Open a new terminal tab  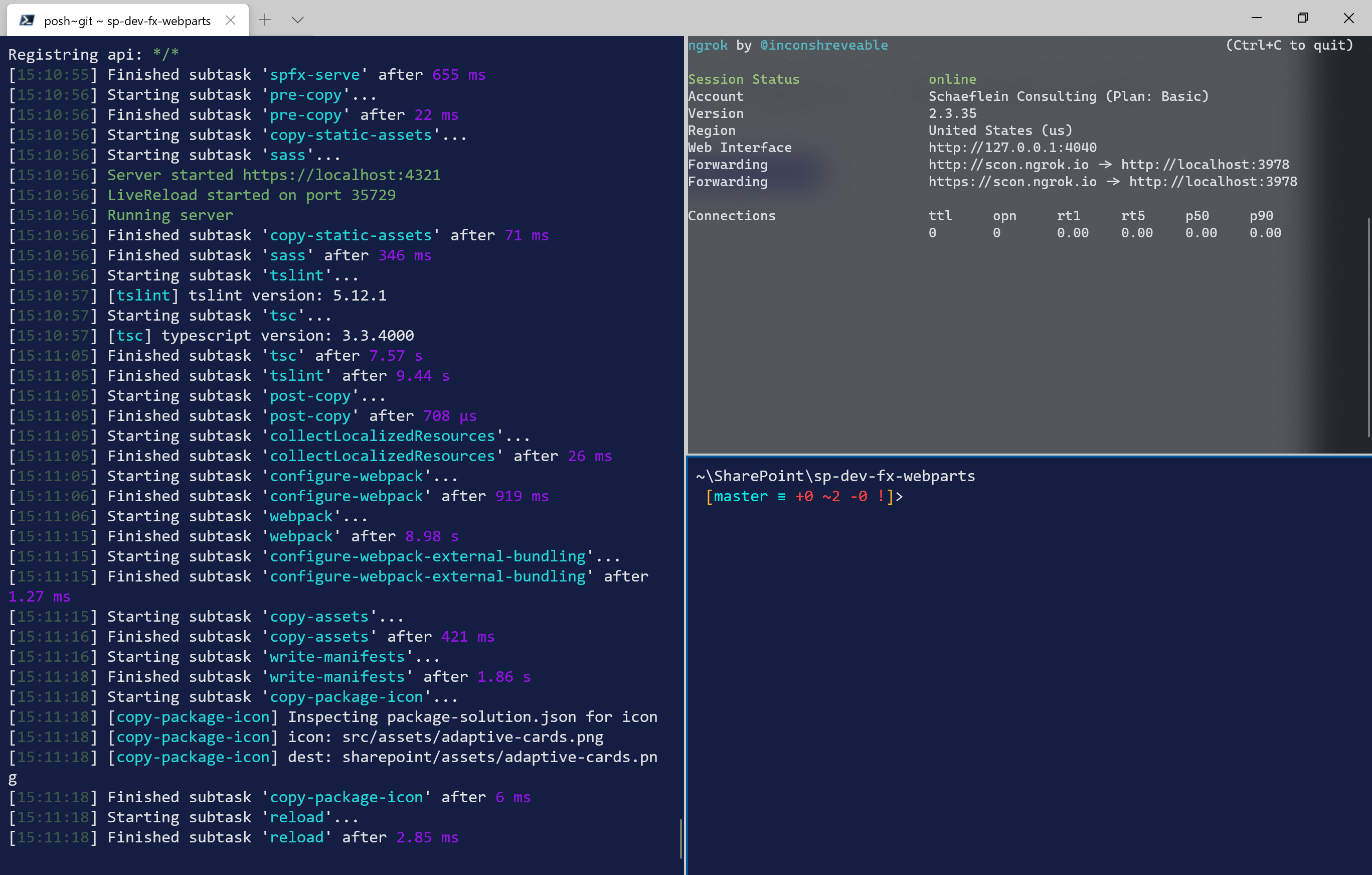click(265, 20)
